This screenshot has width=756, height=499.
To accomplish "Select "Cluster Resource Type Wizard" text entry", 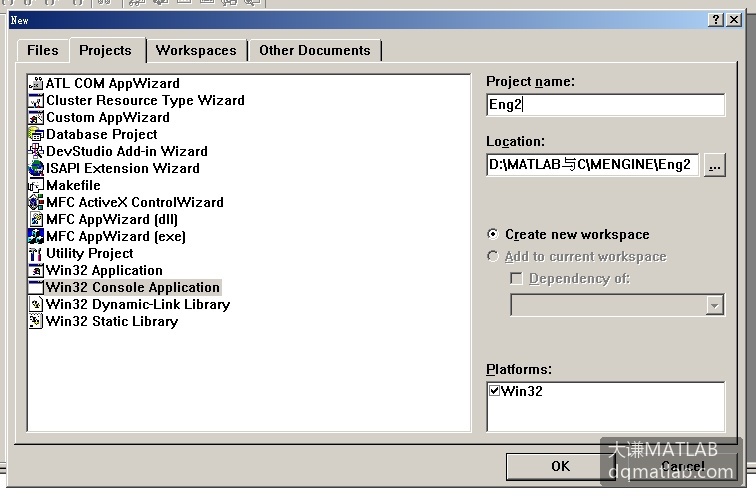I will click(x=146, y=100).
